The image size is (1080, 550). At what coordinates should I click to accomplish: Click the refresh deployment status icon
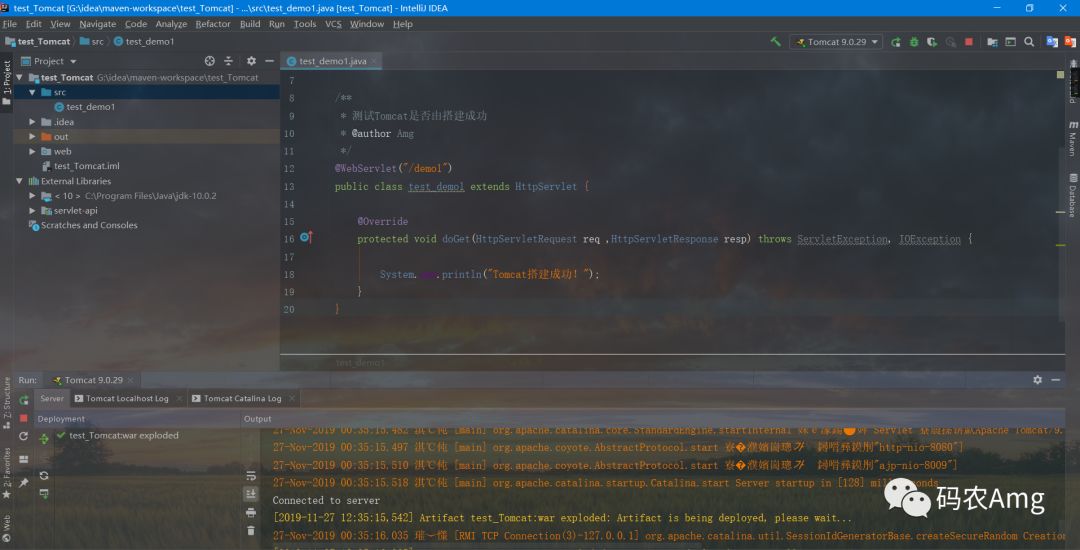pyautogui.click(x=44, y=476)
